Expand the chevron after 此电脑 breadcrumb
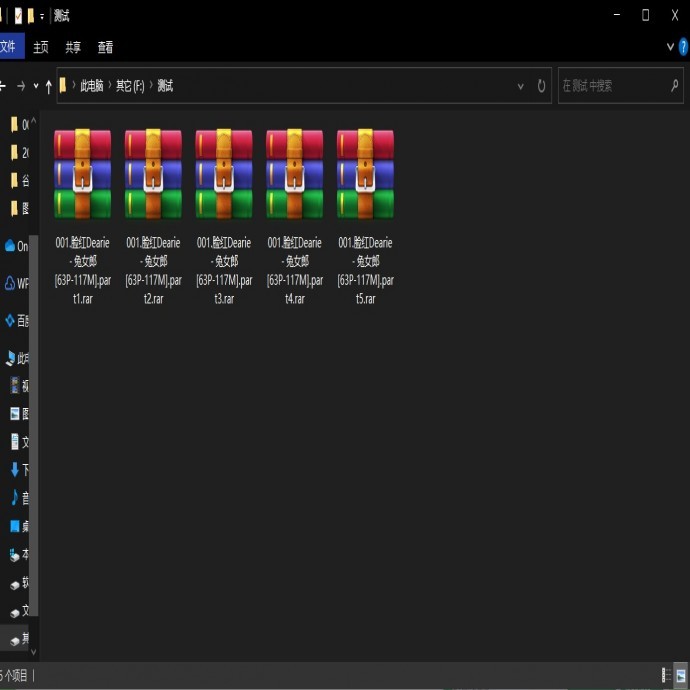The image size is (690, 690). [110, 85]
